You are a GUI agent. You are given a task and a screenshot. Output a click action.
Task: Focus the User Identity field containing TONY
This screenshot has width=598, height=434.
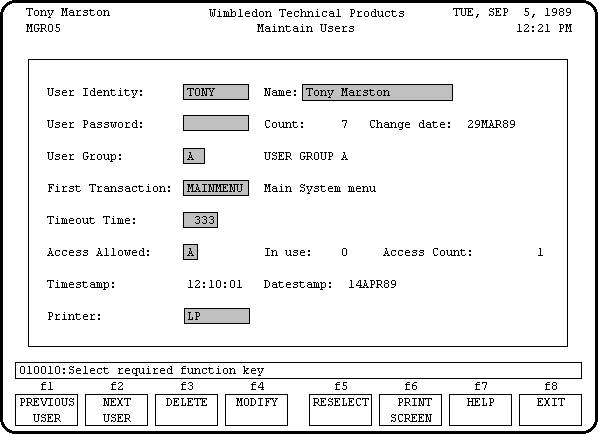pyautogui.click(x=216, y=92)
